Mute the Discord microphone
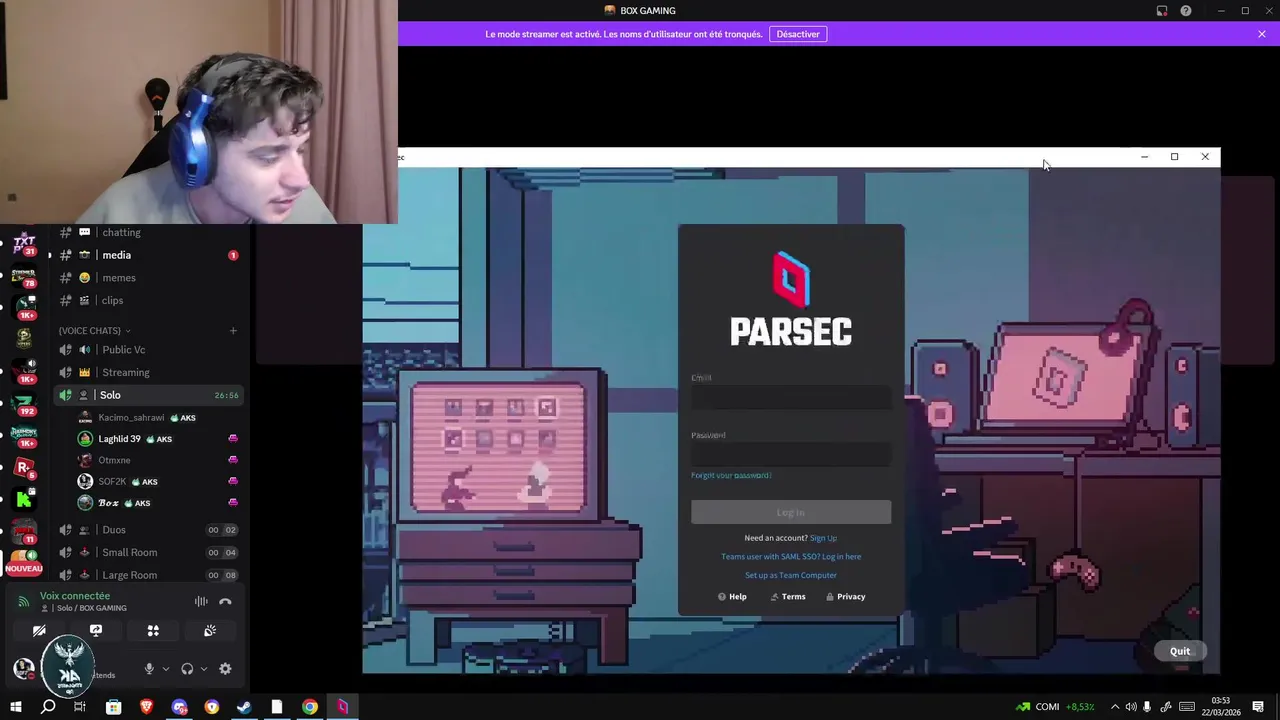Image resolution: width=1280 pixels, height=720 pixels. [x=149, y=669]
